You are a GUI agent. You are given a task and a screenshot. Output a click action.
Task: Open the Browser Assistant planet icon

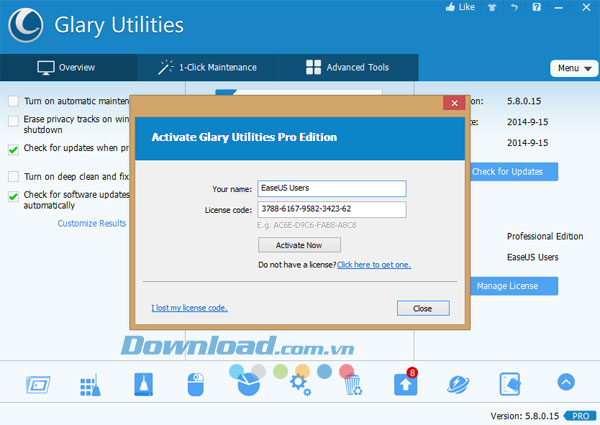tap(458, 384)
